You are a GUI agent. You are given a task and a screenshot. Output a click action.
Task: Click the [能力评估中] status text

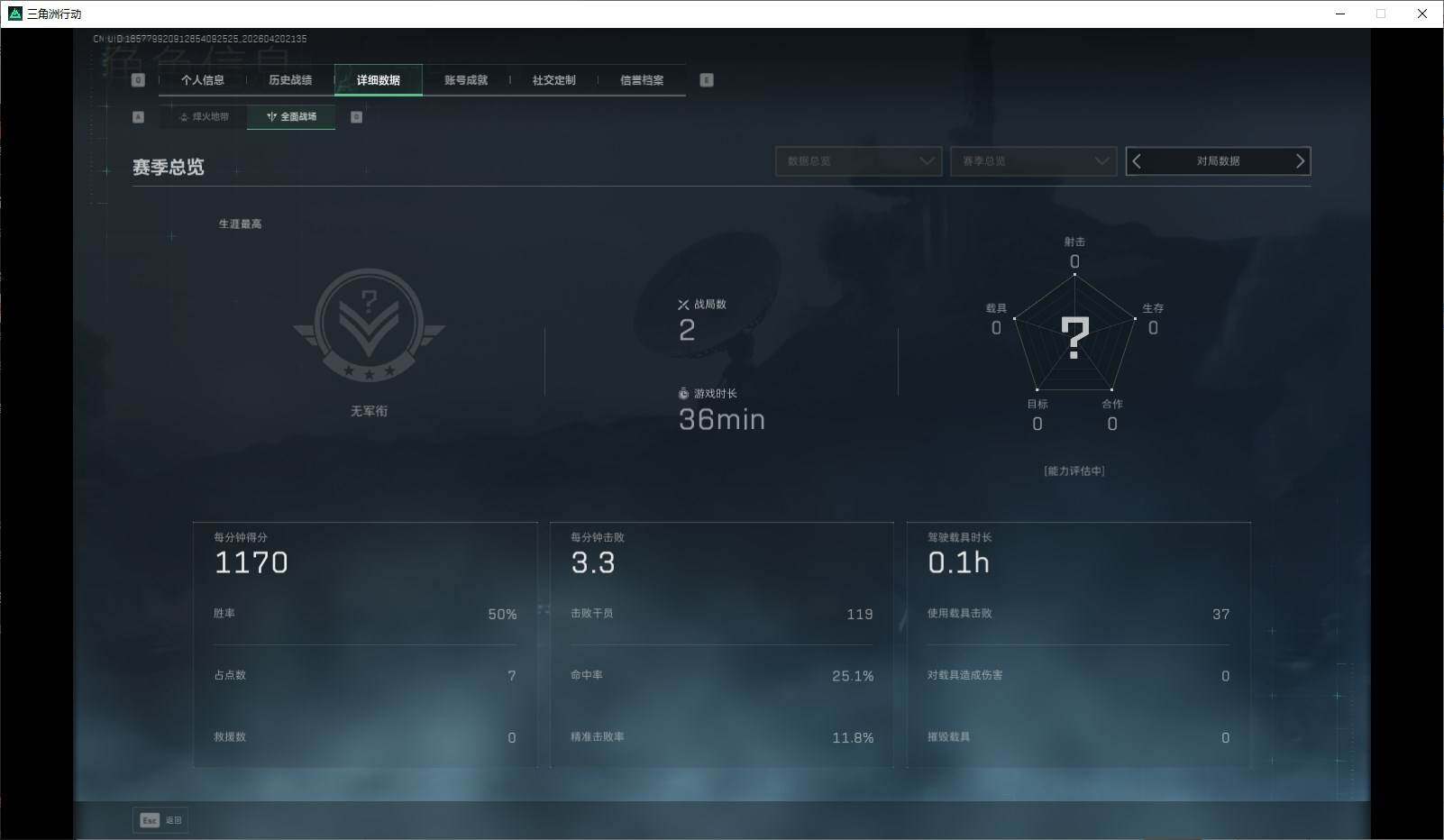pos(1074,470)
